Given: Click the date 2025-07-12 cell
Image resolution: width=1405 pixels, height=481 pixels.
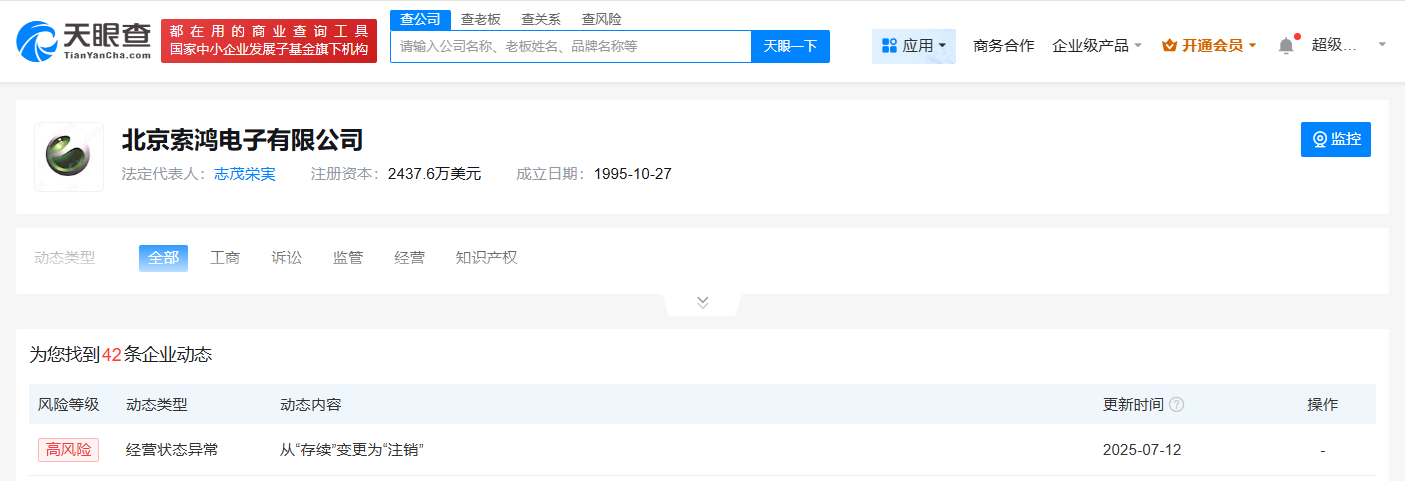Looking at the screenshot, I should pos(1142,450).
